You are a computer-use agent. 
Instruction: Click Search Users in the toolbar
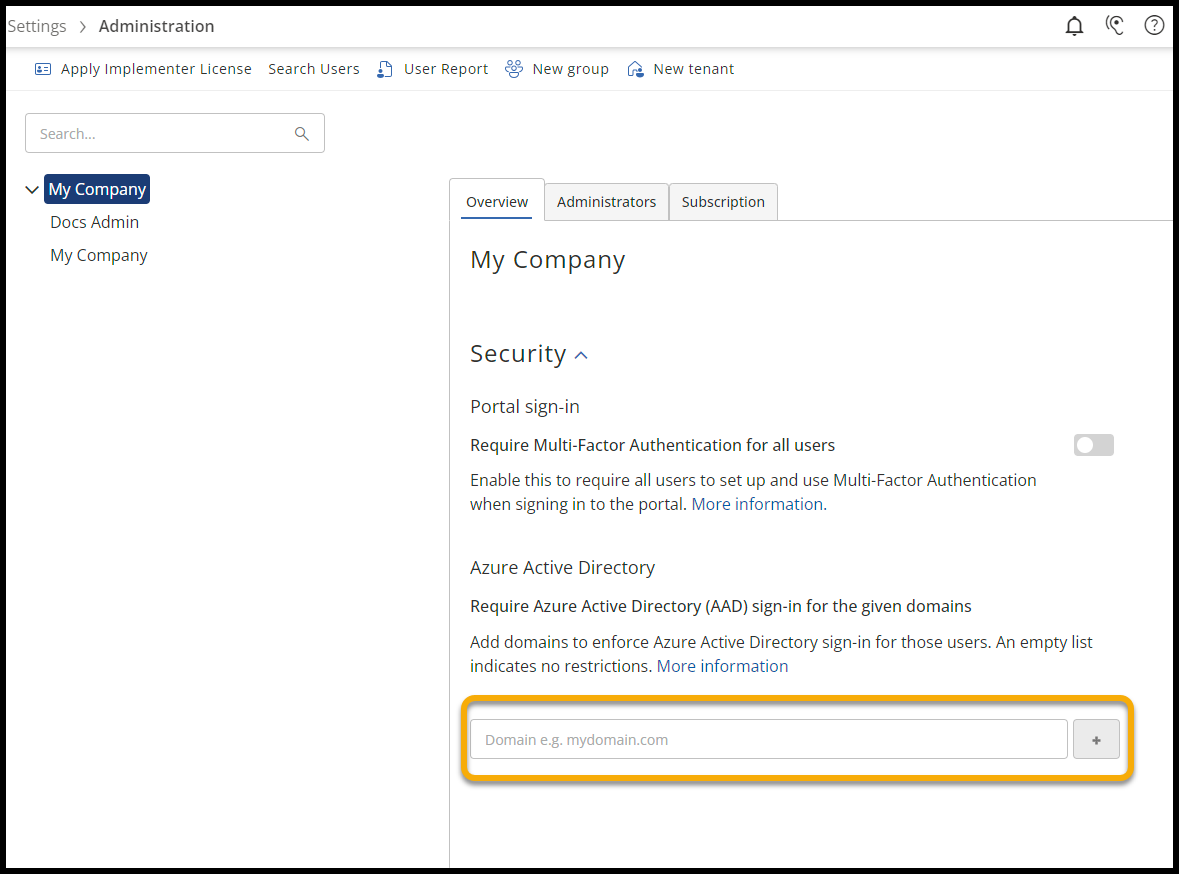(x=313, y=69)
